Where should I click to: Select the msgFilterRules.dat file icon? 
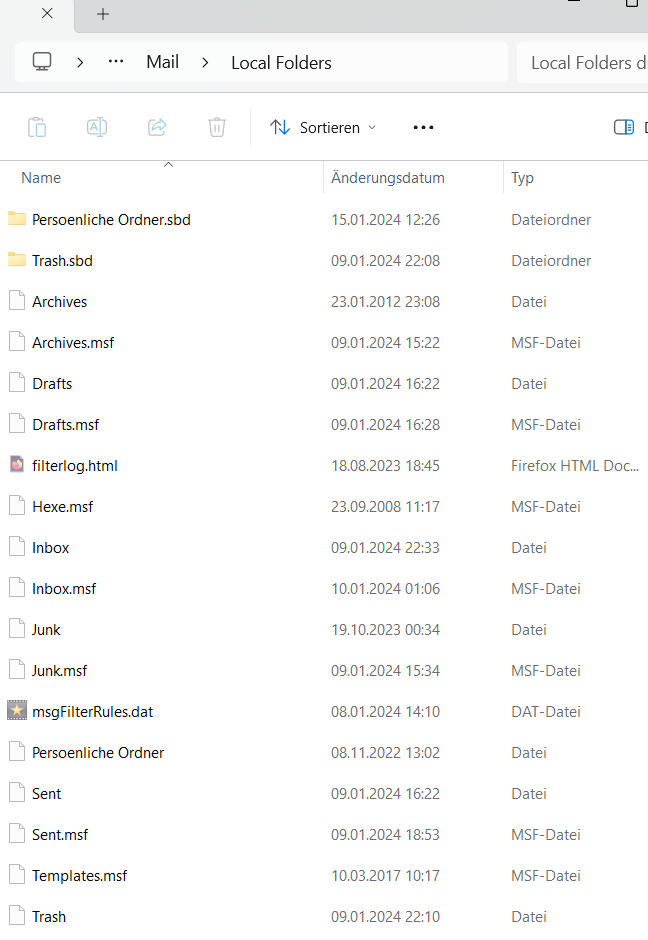(x=16, y=711)
